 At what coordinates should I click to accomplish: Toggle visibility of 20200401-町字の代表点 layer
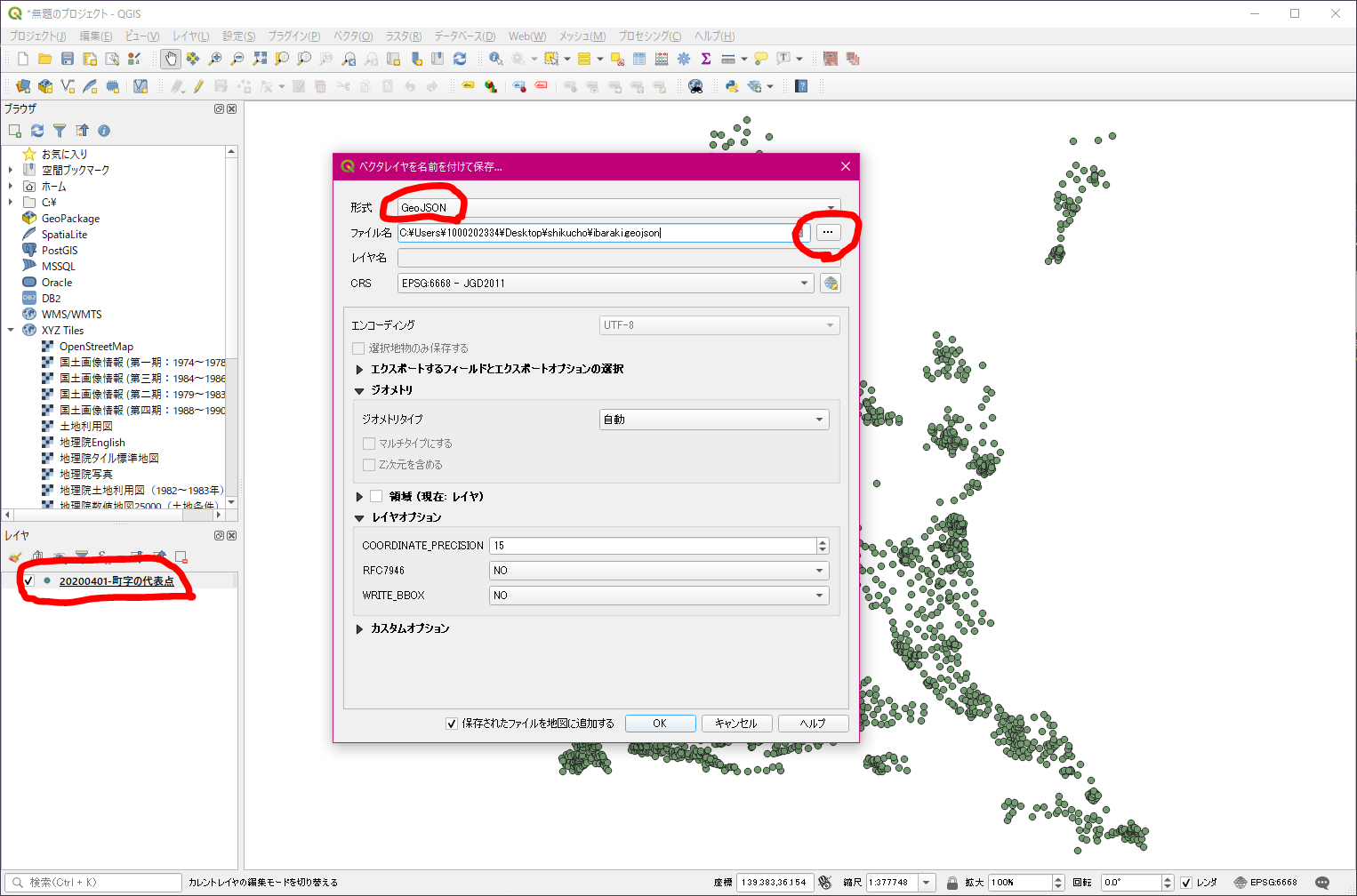tap(28, 580)
